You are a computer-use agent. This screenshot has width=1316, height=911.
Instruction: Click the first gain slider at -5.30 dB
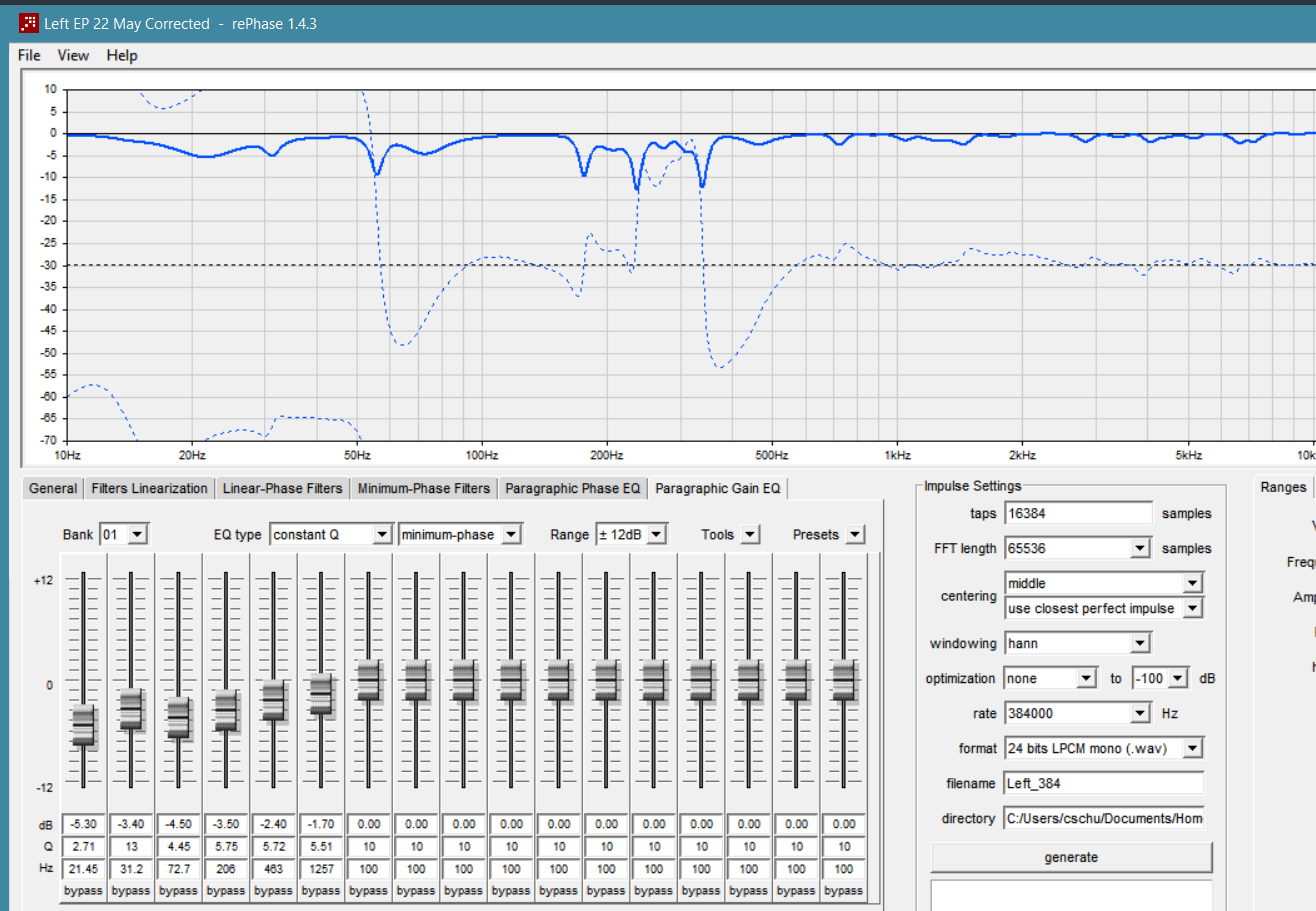coord(84,725)
